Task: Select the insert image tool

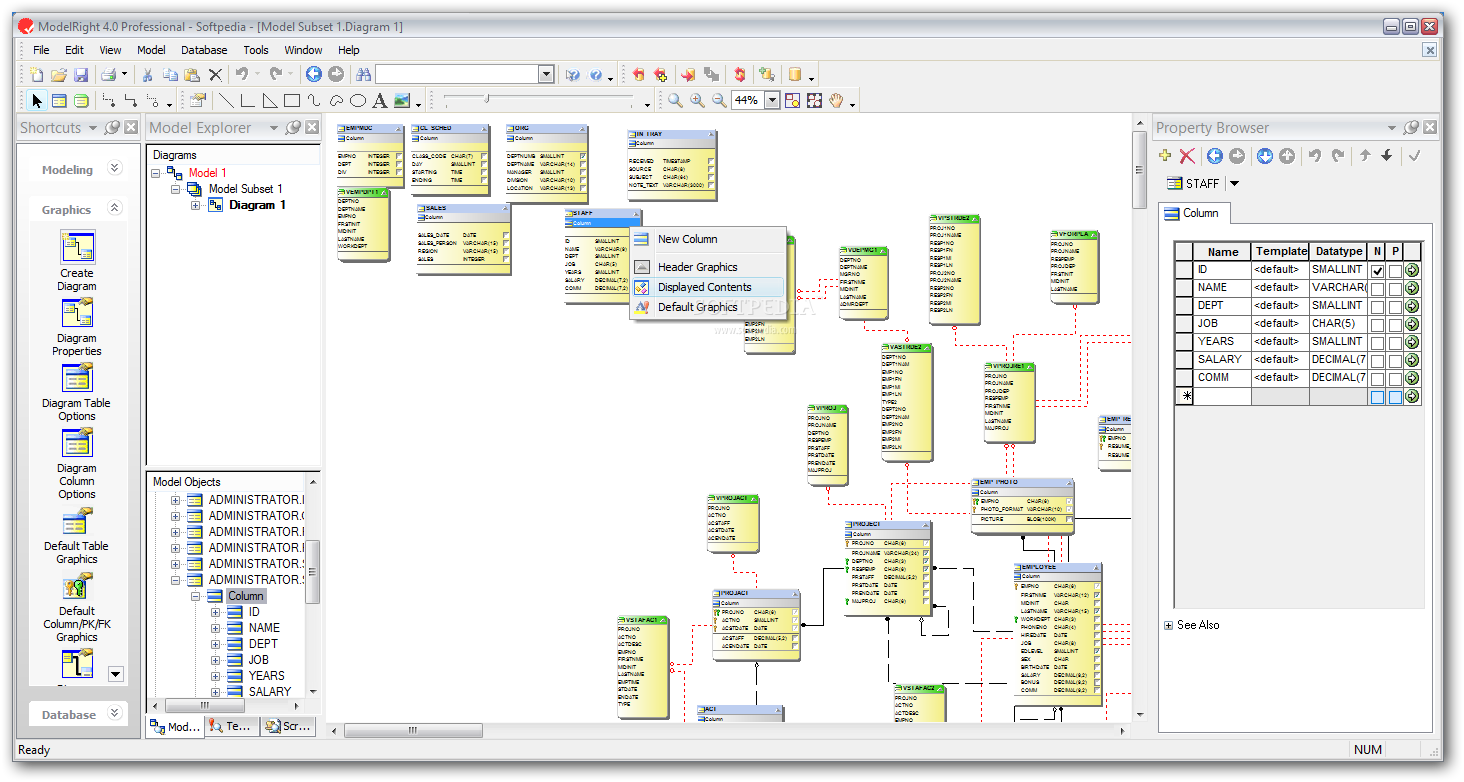Action: click(x=402, y=101)
